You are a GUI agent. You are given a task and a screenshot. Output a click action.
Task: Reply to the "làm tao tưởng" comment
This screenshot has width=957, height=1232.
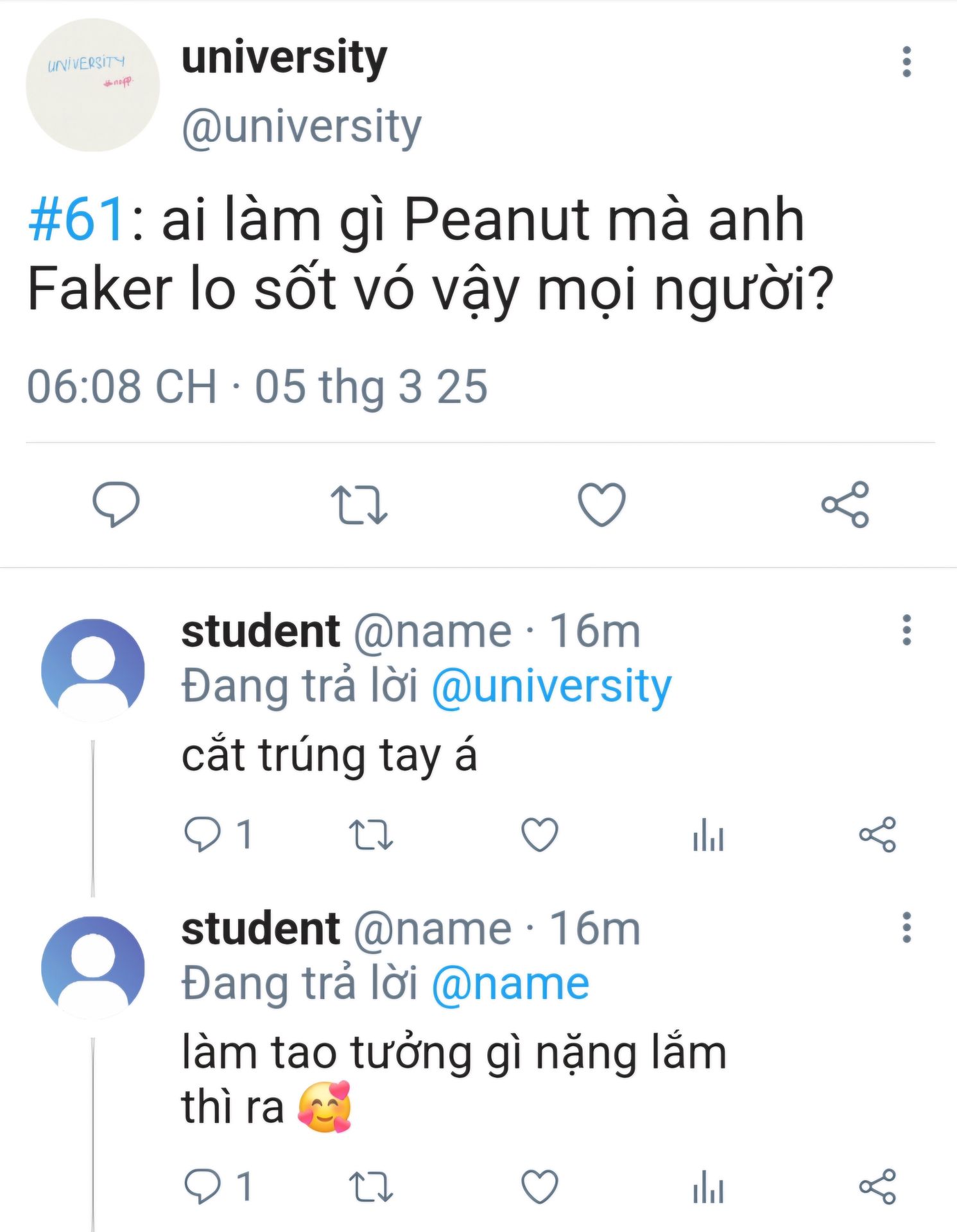click(x=203, y=1186)
